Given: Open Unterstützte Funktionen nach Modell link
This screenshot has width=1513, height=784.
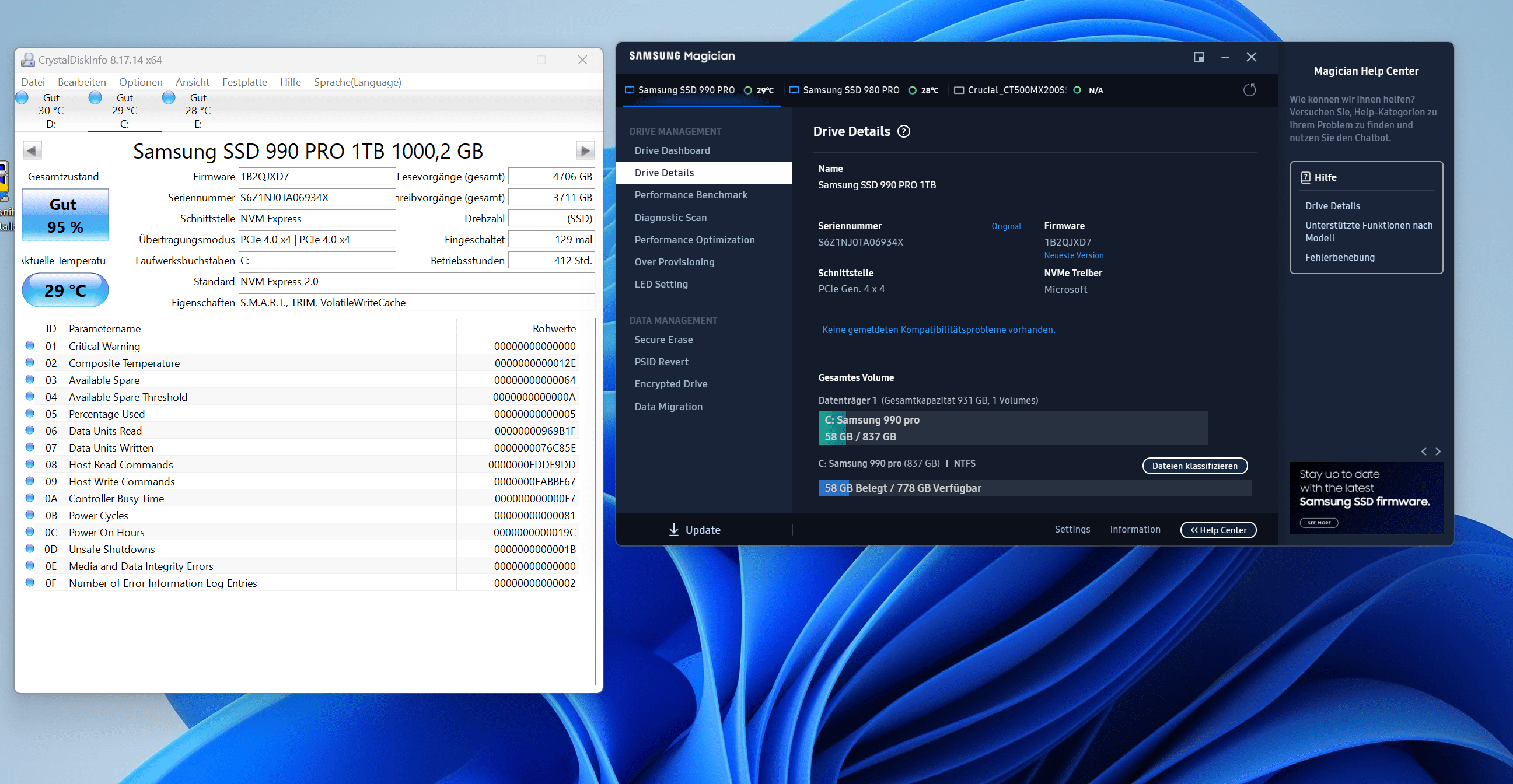Looking at the screenshot, I should [x=1368, y=232].
